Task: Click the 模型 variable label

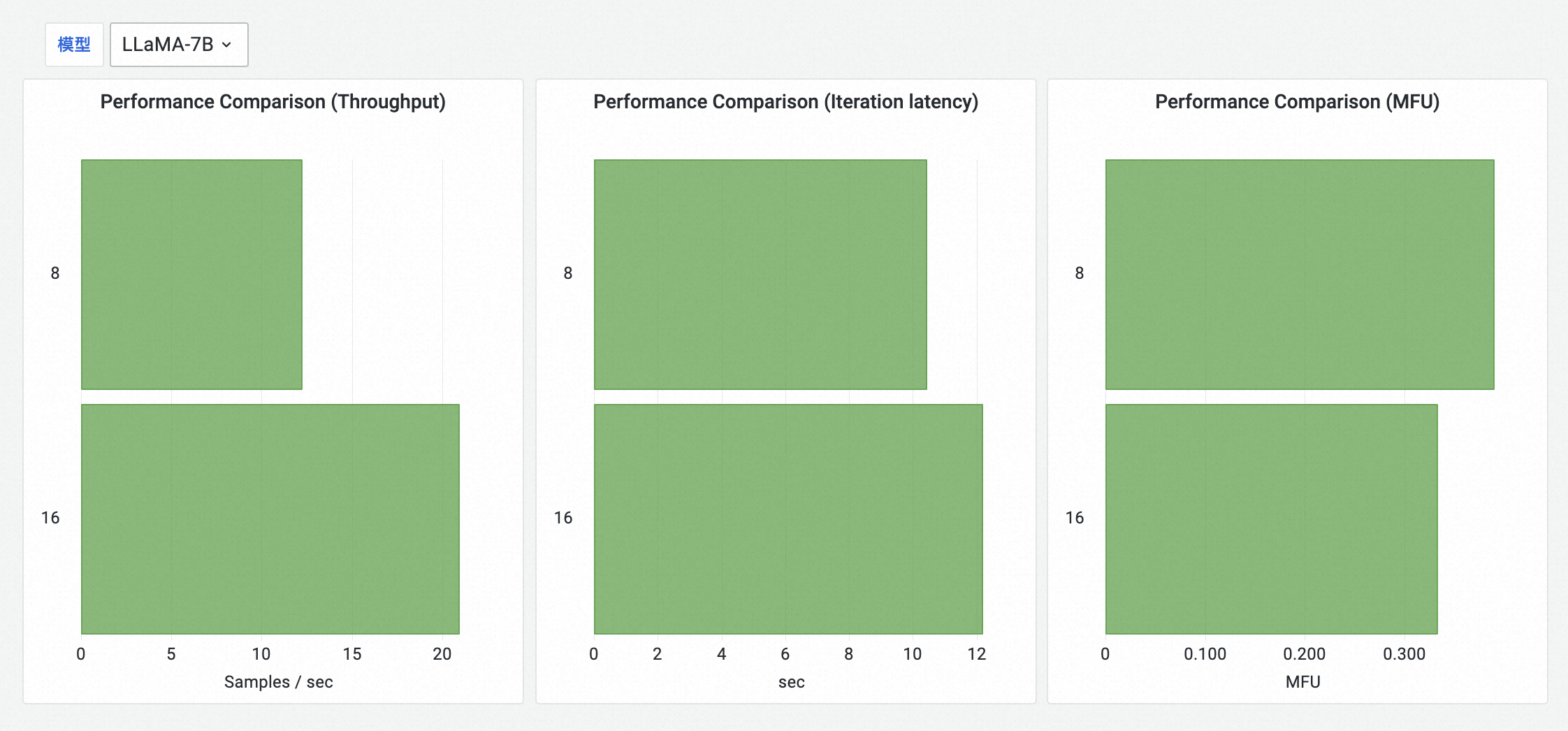Action: tap(74, 45)
